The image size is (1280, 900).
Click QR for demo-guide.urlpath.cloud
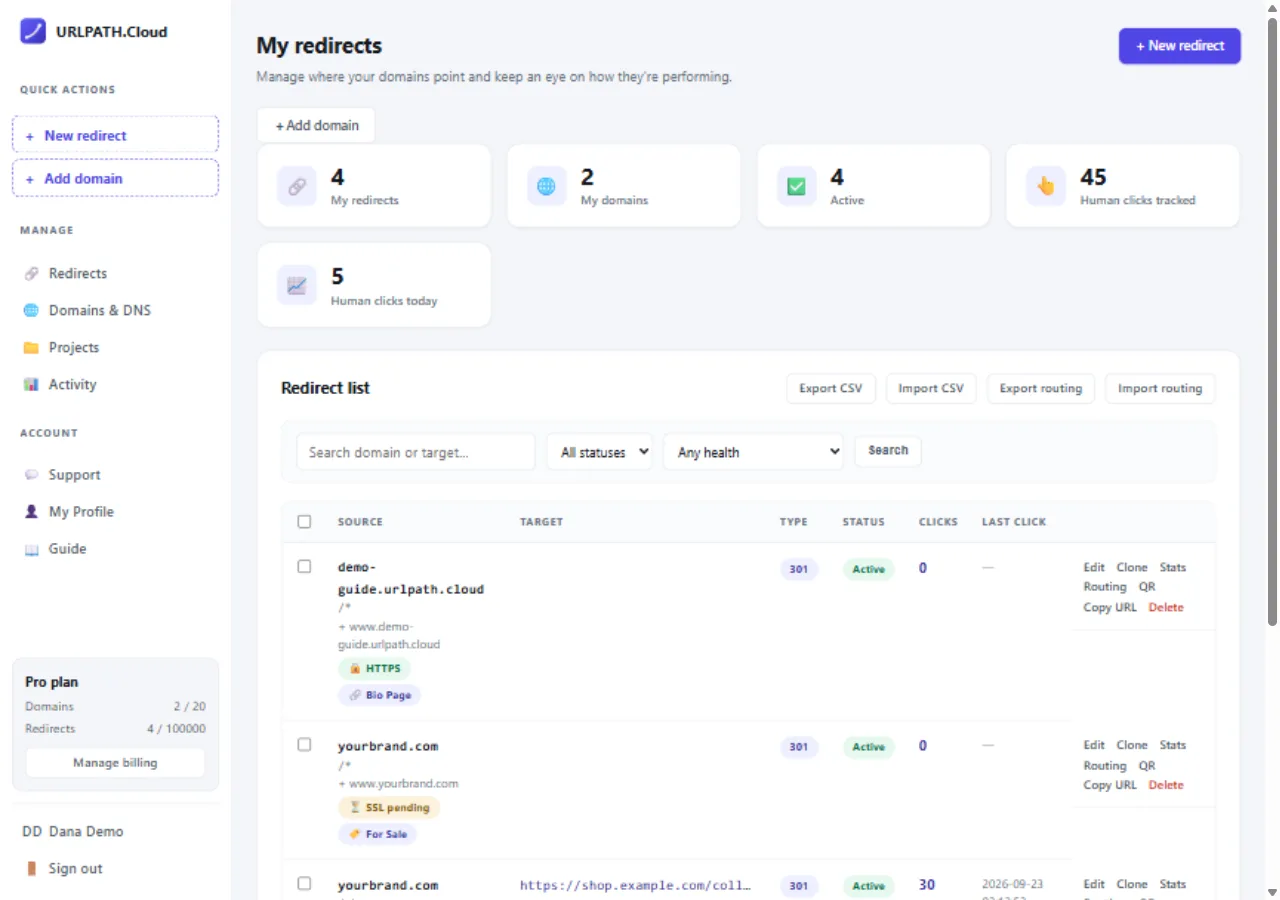(1147, 587)
